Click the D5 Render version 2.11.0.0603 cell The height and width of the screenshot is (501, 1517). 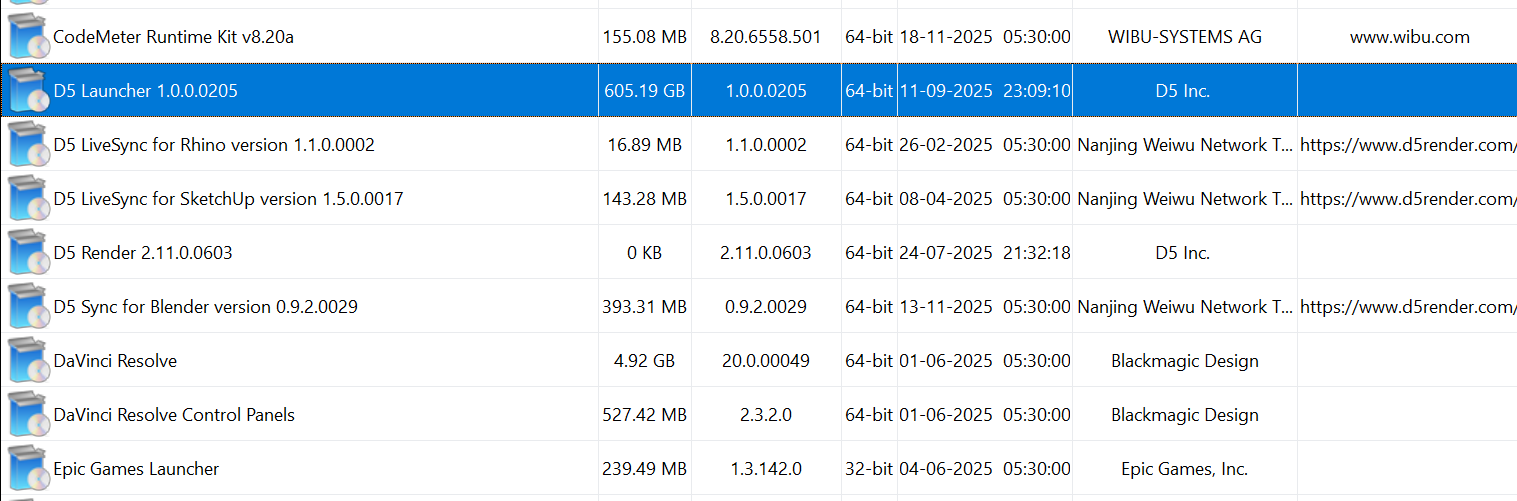point(765,253)
